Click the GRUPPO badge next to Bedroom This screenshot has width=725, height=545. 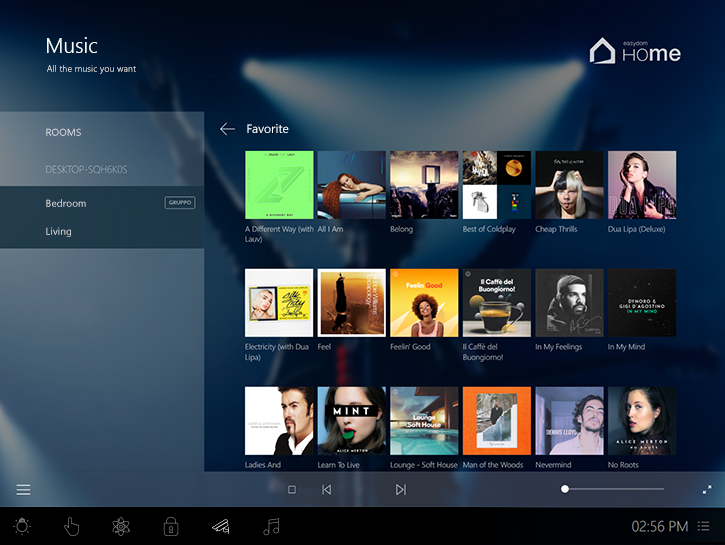point(180,202)
